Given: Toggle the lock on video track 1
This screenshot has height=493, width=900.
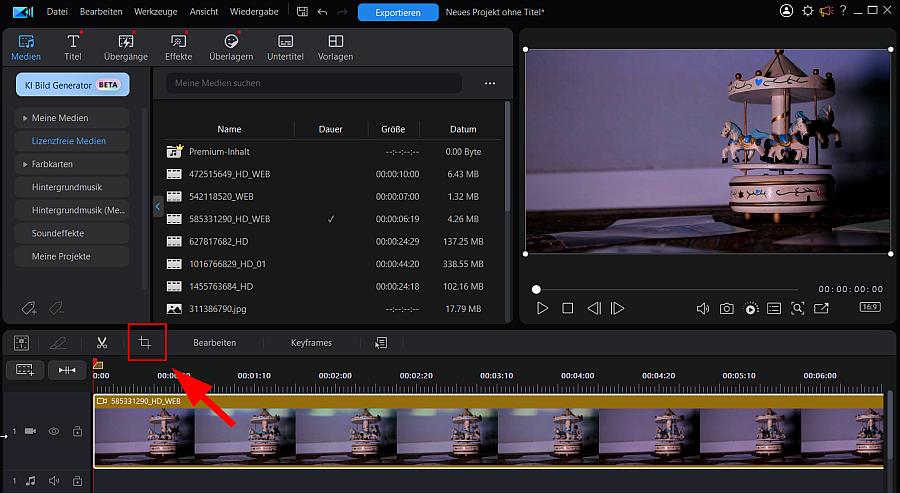Looking at the screenshot, I should pyautogui.click(x=77, y=431).
